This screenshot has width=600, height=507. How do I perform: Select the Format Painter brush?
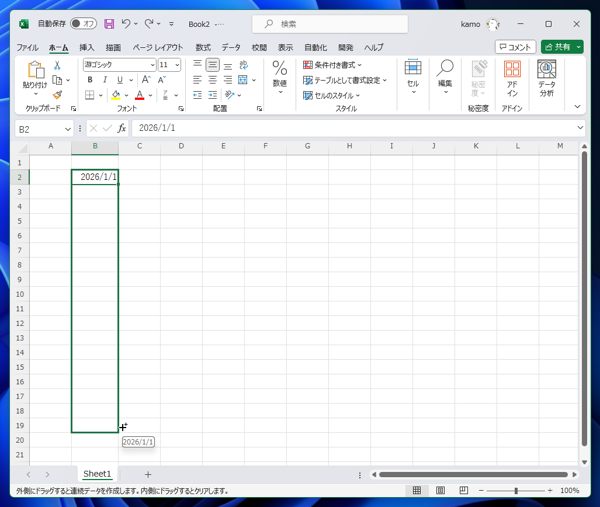(x=57, y=95)
